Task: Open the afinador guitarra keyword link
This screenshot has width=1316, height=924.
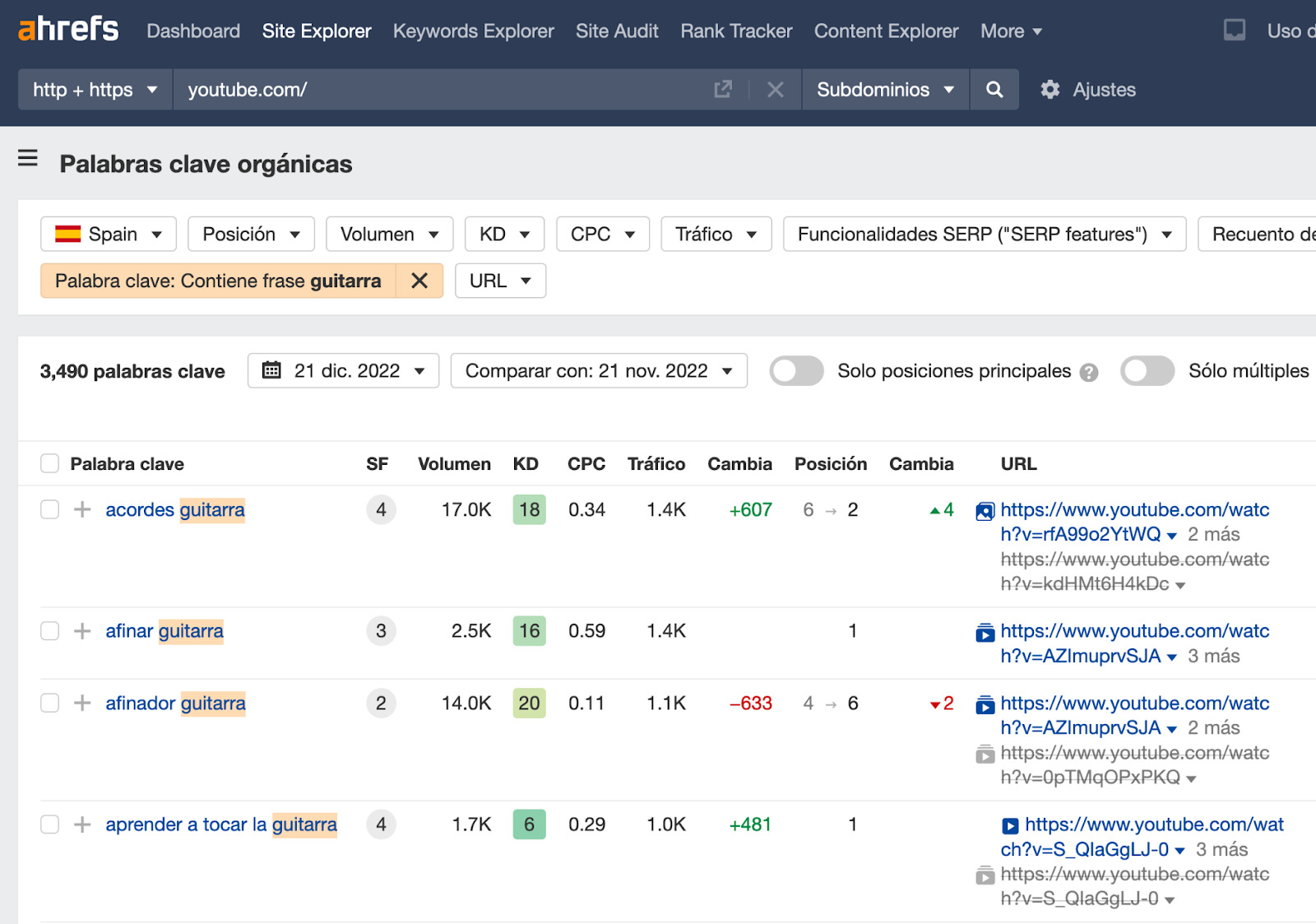Action: point(175,703)
